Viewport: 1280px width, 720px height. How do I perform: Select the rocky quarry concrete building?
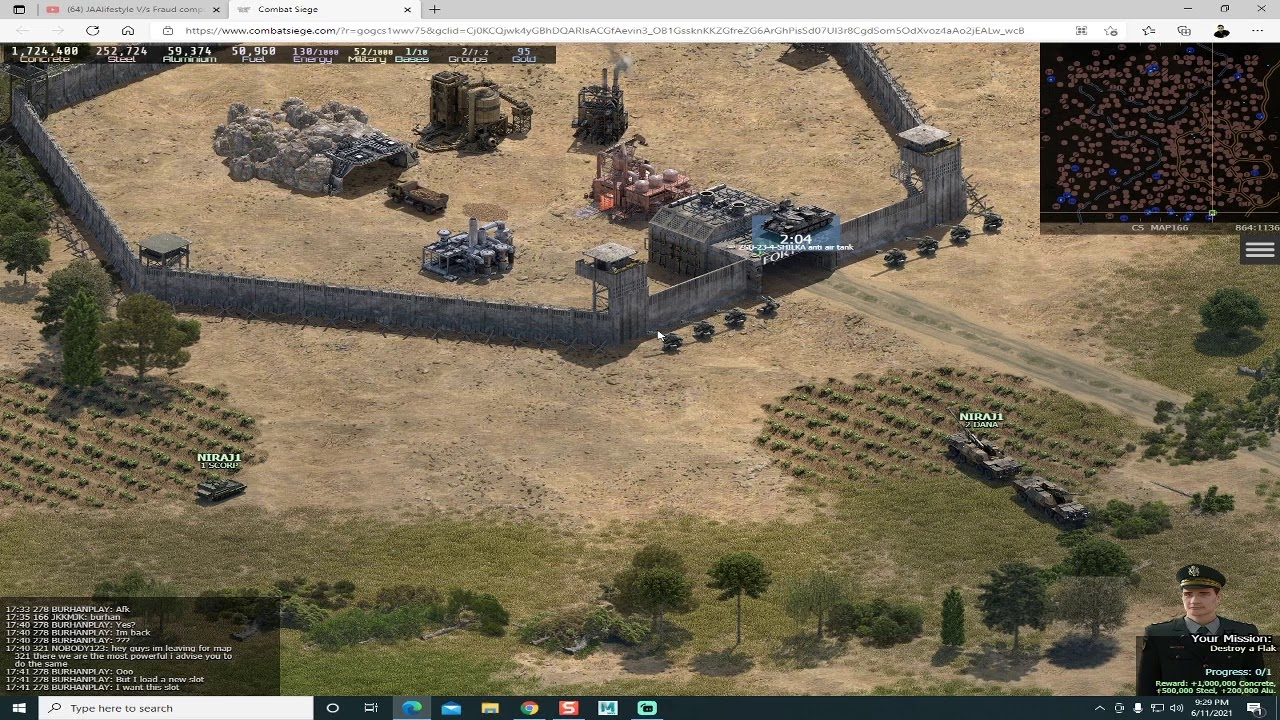312,147
